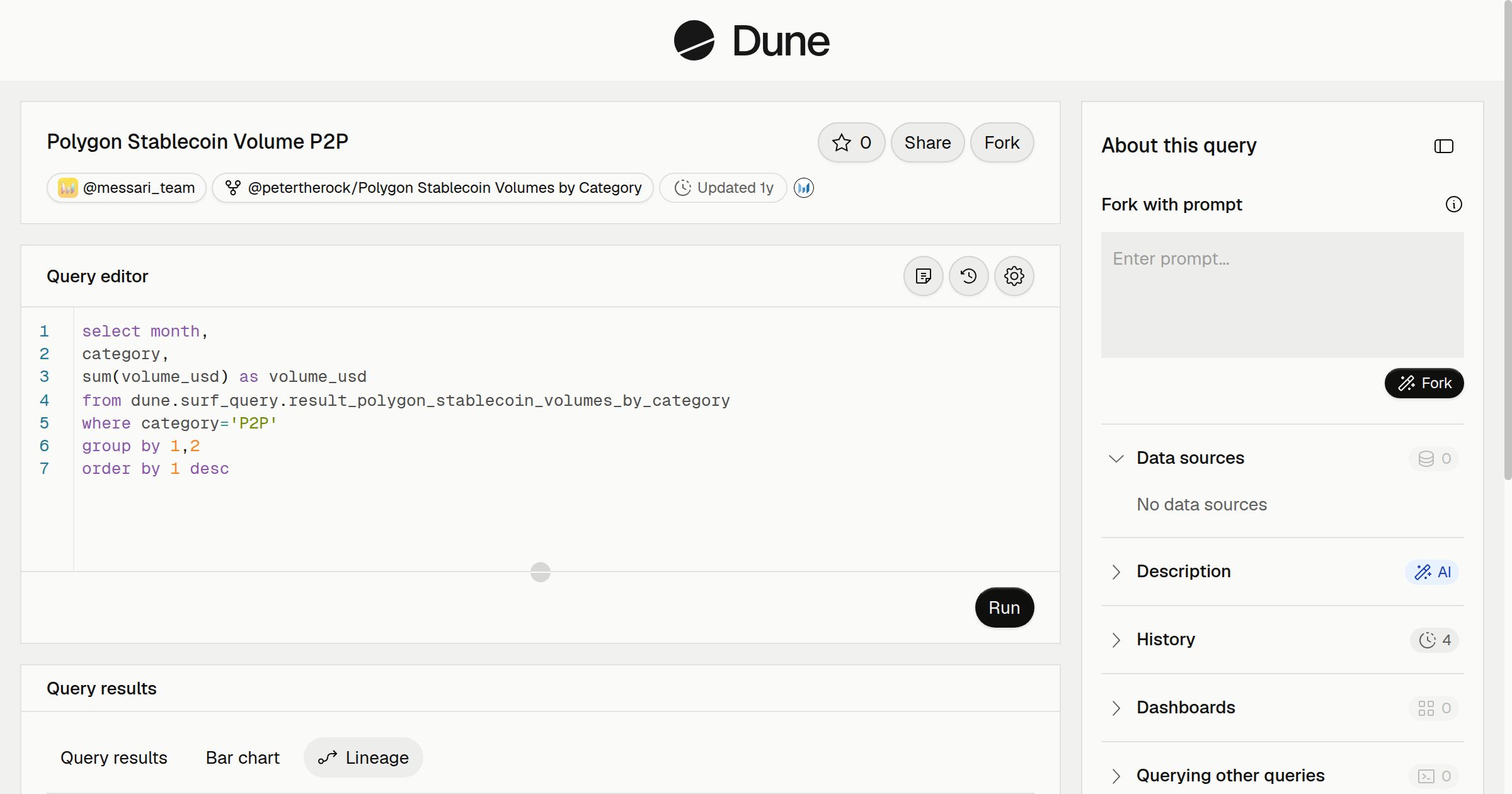Click the Dune logo icon

click(x=694, y=40)
